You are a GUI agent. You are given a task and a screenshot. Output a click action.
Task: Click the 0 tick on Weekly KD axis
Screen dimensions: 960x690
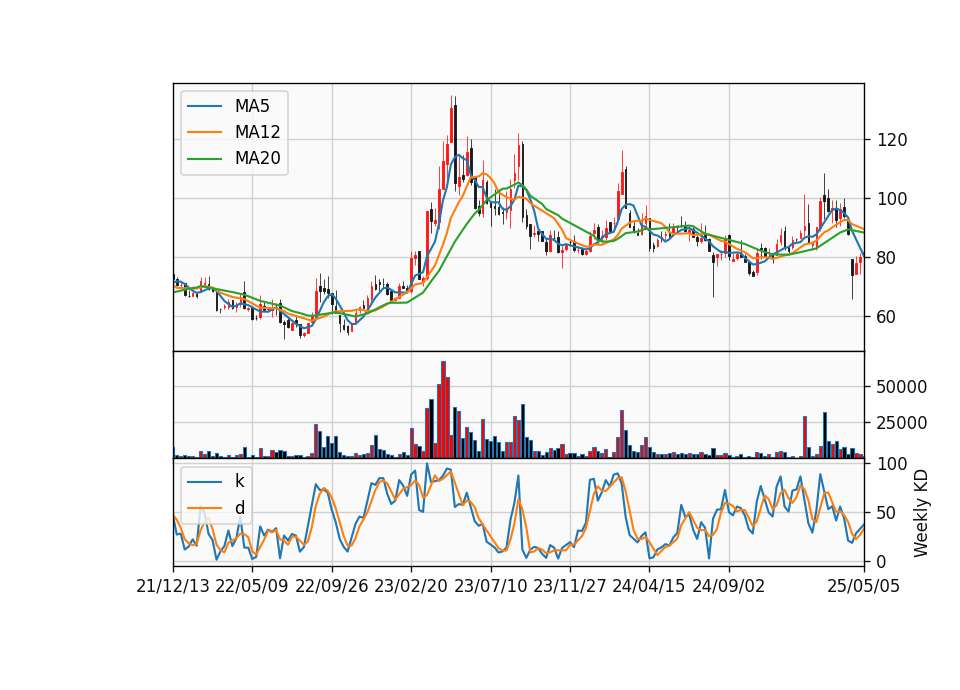click(882, 561)
